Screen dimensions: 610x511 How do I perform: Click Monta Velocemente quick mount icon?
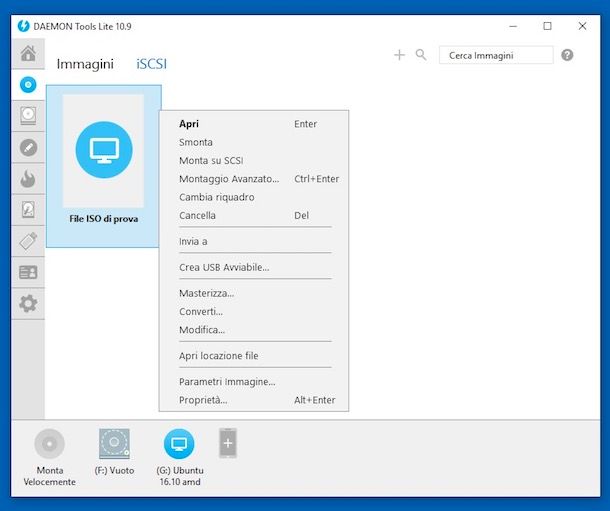[49, 444]
